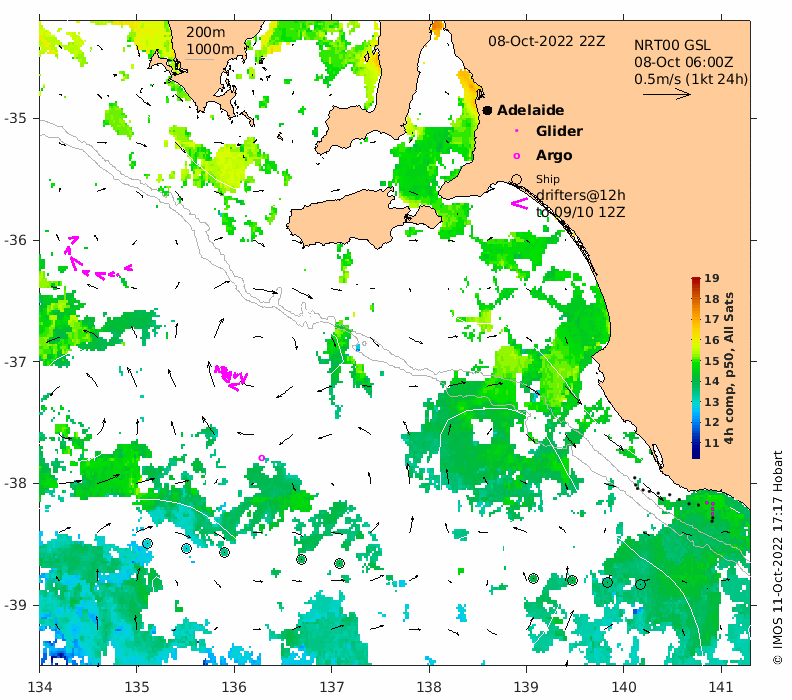This screenshot has width=792, height=700.
Task: Click the Ship legend open circle
Action: [516, 179]
